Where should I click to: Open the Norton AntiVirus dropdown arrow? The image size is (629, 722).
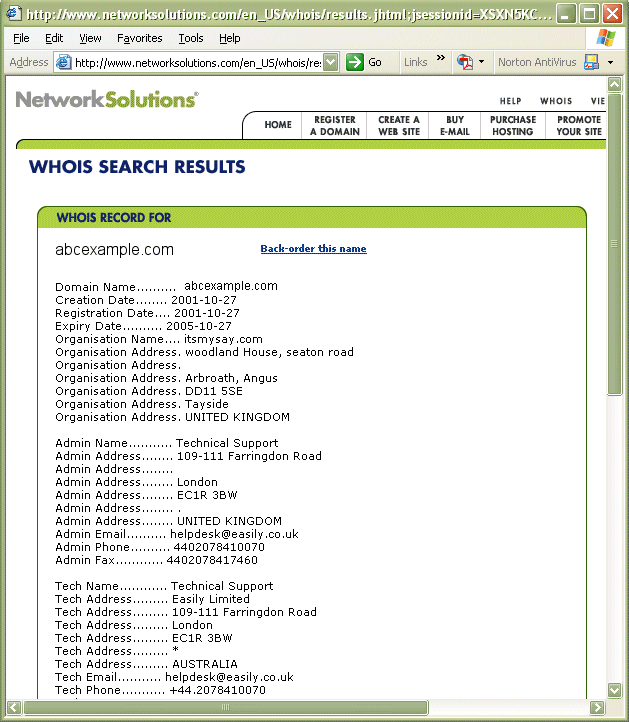pyautogui.click(x=610, y=62)
